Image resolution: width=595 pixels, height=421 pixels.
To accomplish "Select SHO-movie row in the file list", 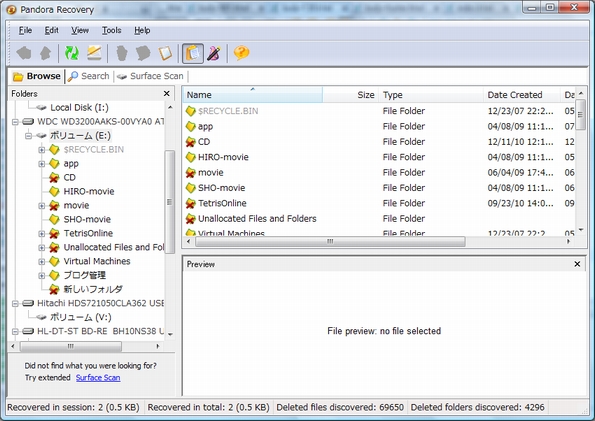I will tap(379, 188).
